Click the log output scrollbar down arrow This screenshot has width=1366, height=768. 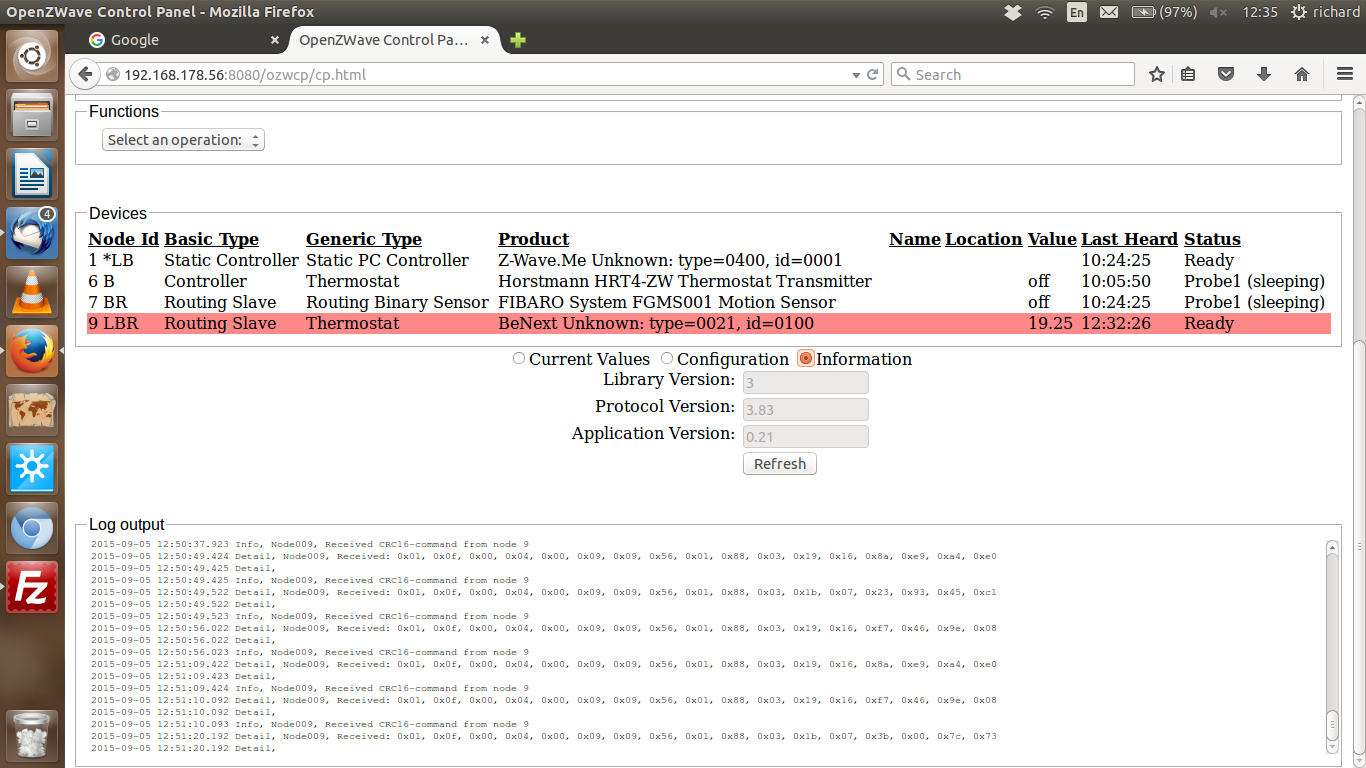pos(1332,747)
